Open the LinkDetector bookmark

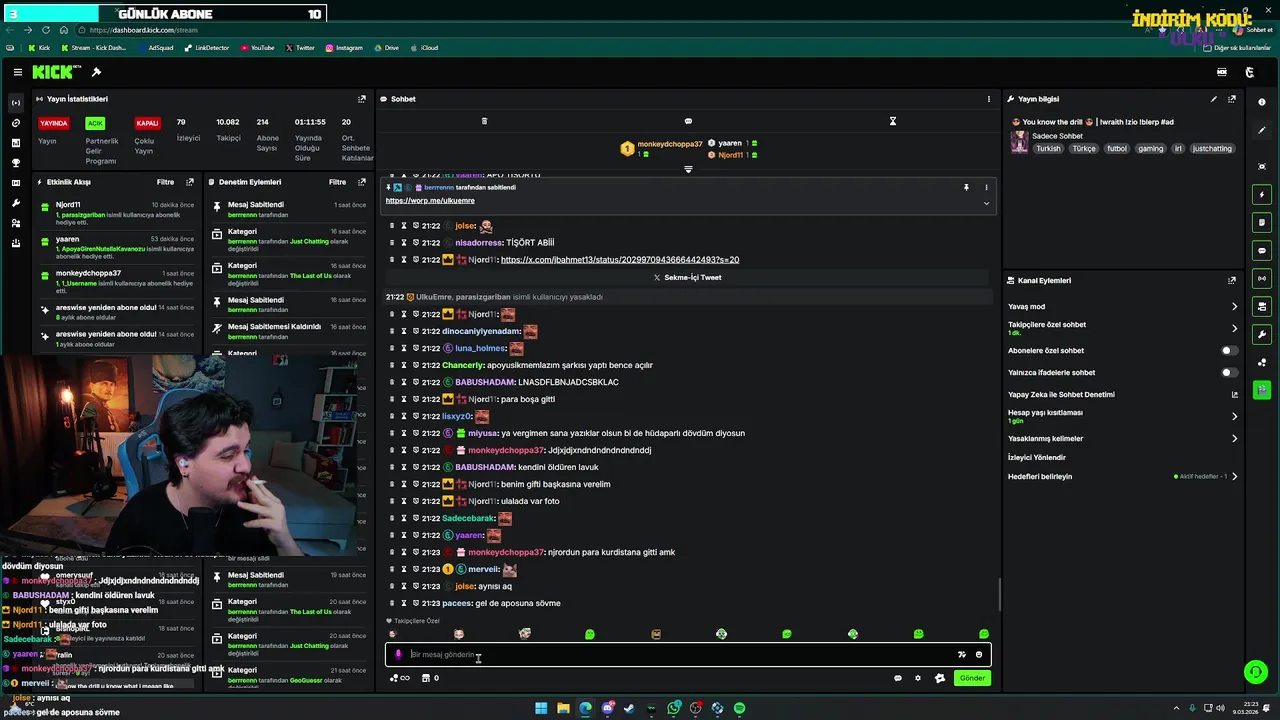point(207,48)
